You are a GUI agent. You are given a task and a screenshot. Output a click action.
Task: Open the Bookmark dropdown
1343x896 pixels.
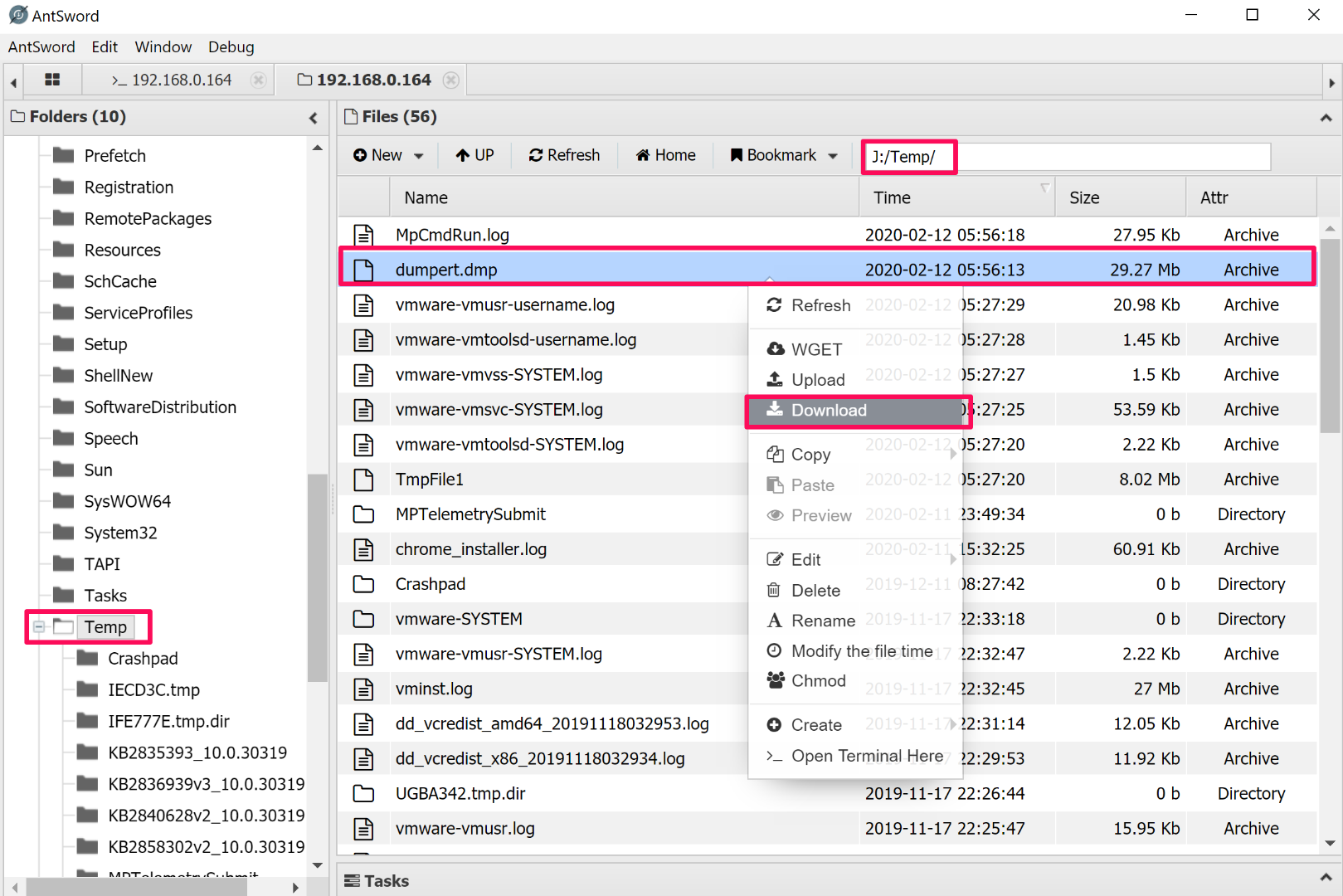[x=784, y=155]
